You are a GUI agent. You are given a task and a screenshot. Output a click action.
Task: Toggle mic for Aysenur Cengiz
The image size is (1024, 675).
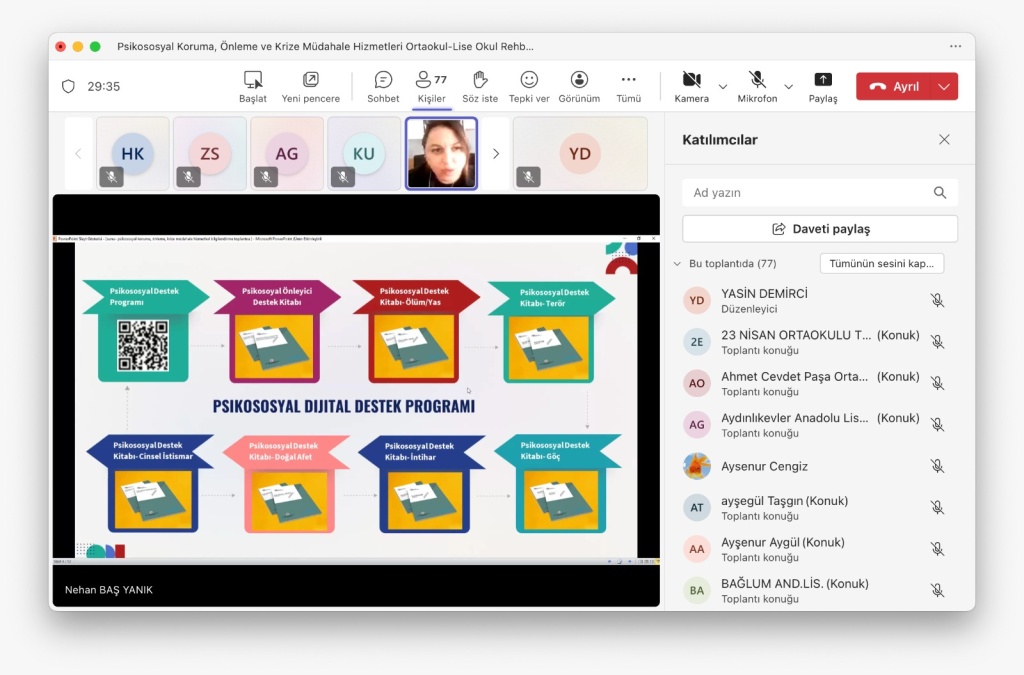click(x=937, y=466)
